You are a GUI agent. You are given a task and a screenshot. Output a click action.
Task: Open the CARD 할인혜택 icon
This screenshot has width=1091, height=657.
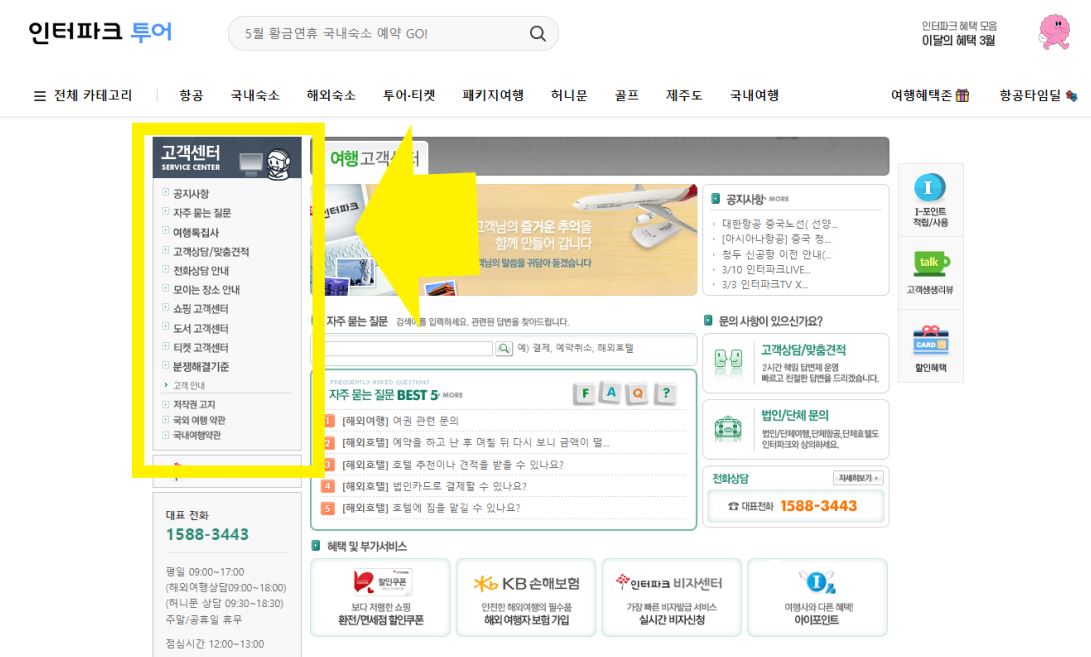pyautogui.click(x=931, y=341)
